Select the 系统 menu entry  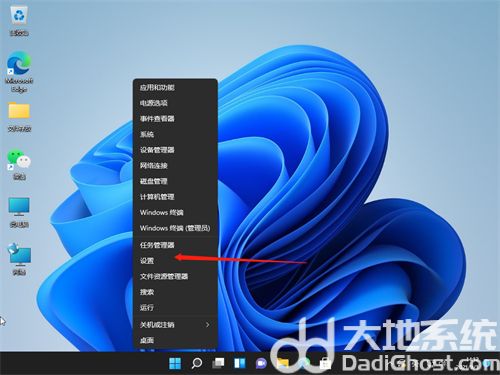(x=175, y=134)
